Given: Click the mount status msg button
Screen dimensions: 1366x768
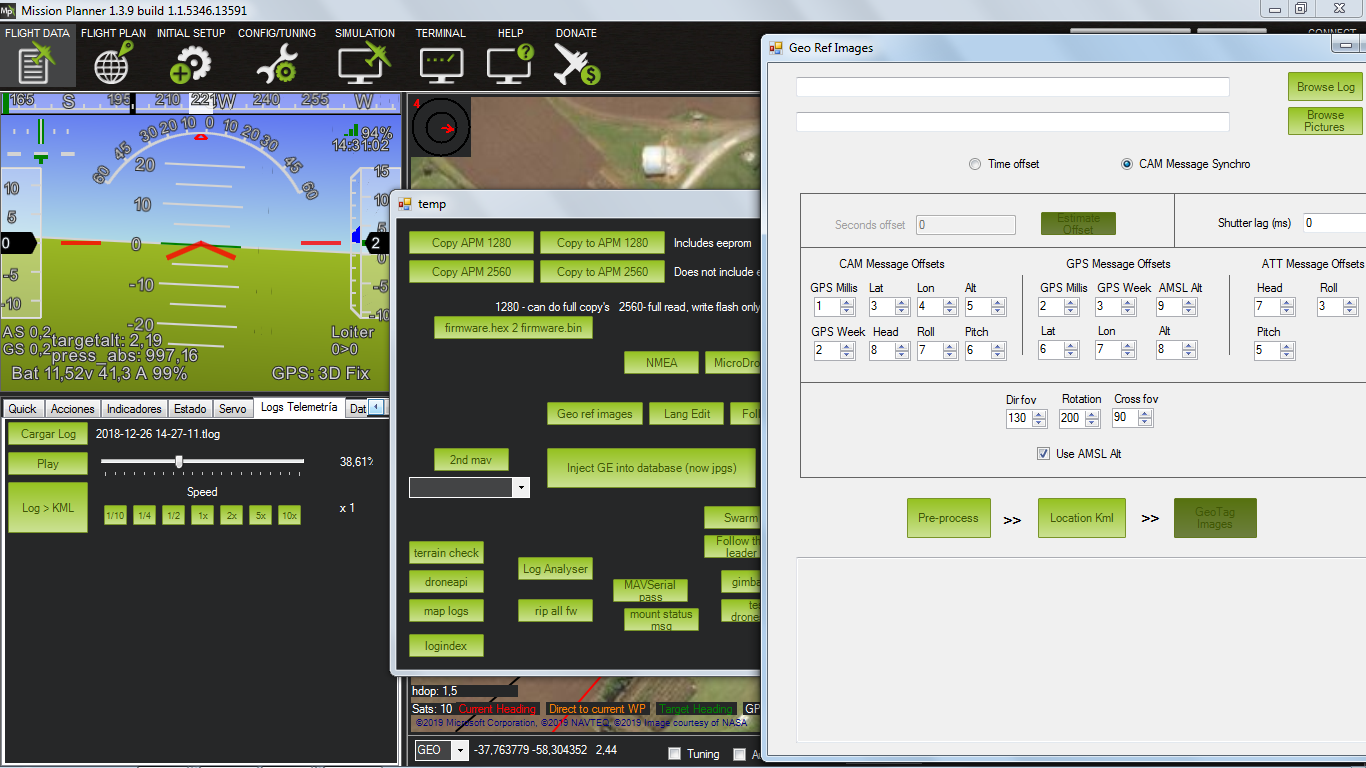Looking at the screenshot, I should pos(661,620).
